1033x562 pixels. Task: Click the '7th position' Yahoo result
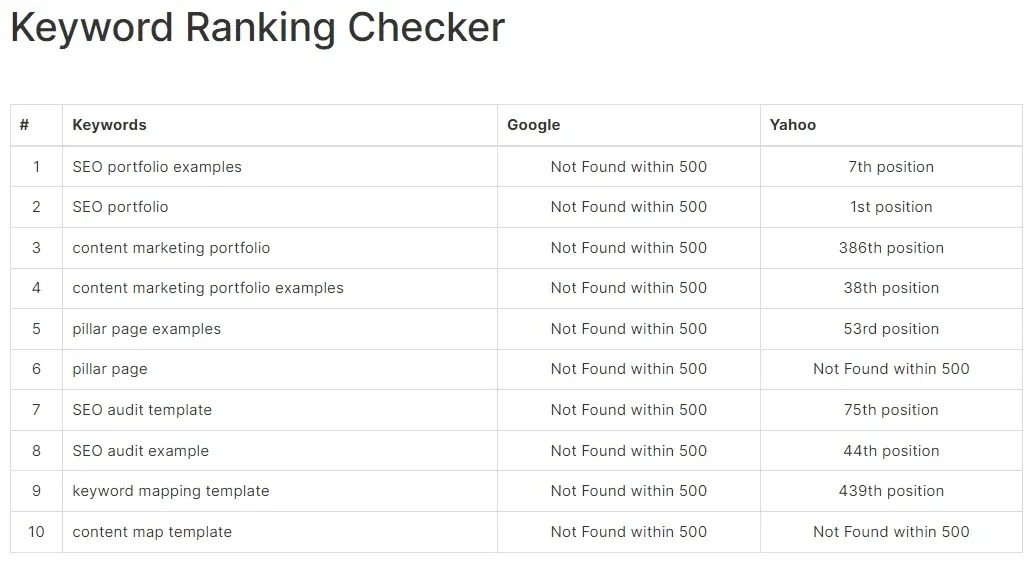tap(891, 167)
